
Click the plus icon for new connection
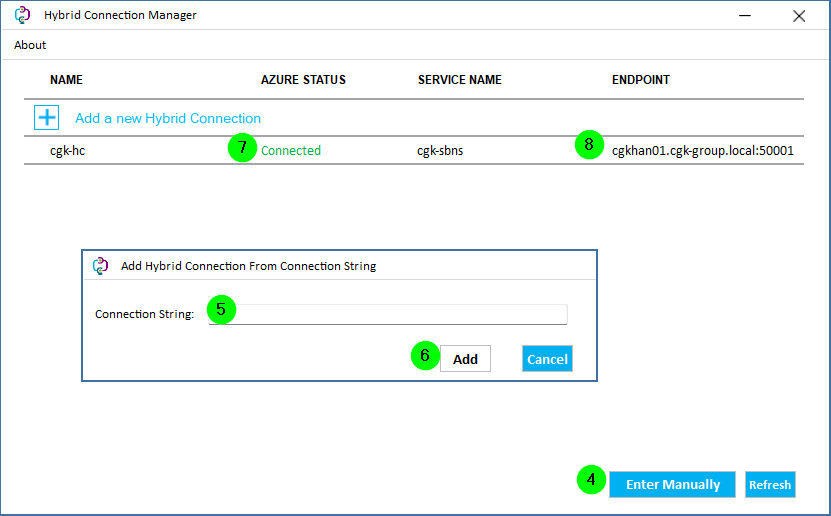coord(47,118)
